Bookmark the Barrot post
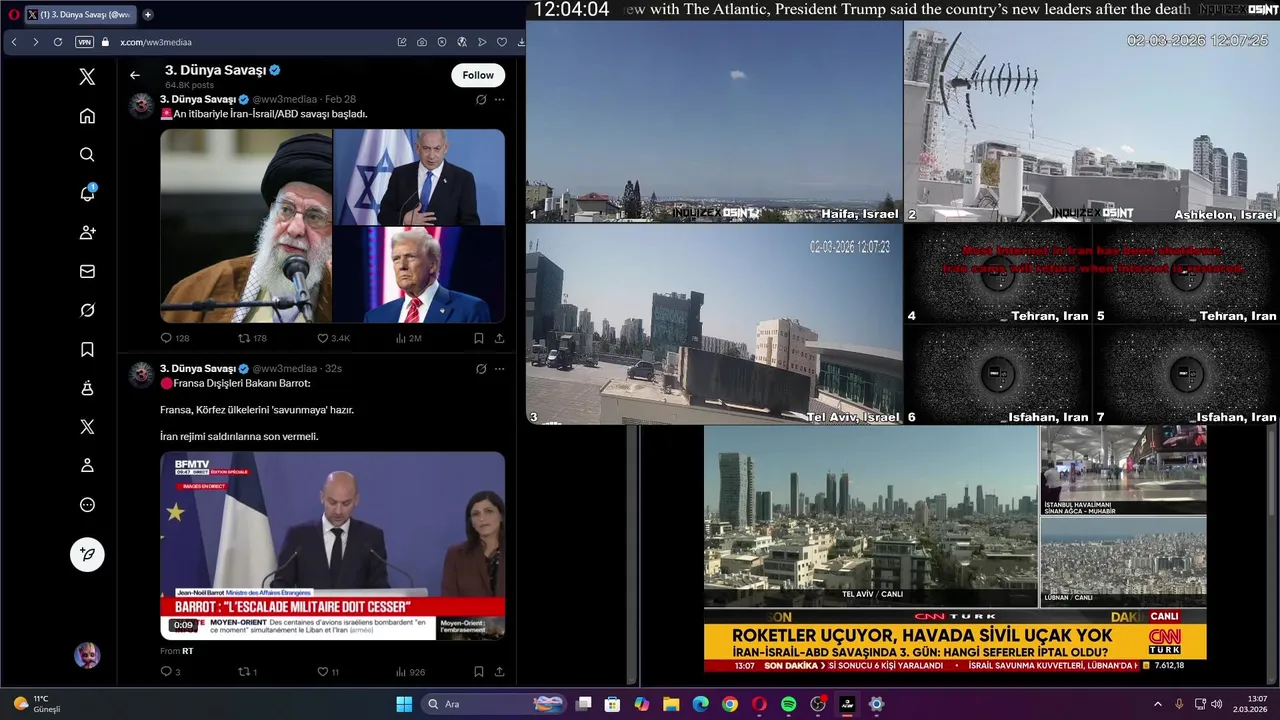 [x=479, y=672]
